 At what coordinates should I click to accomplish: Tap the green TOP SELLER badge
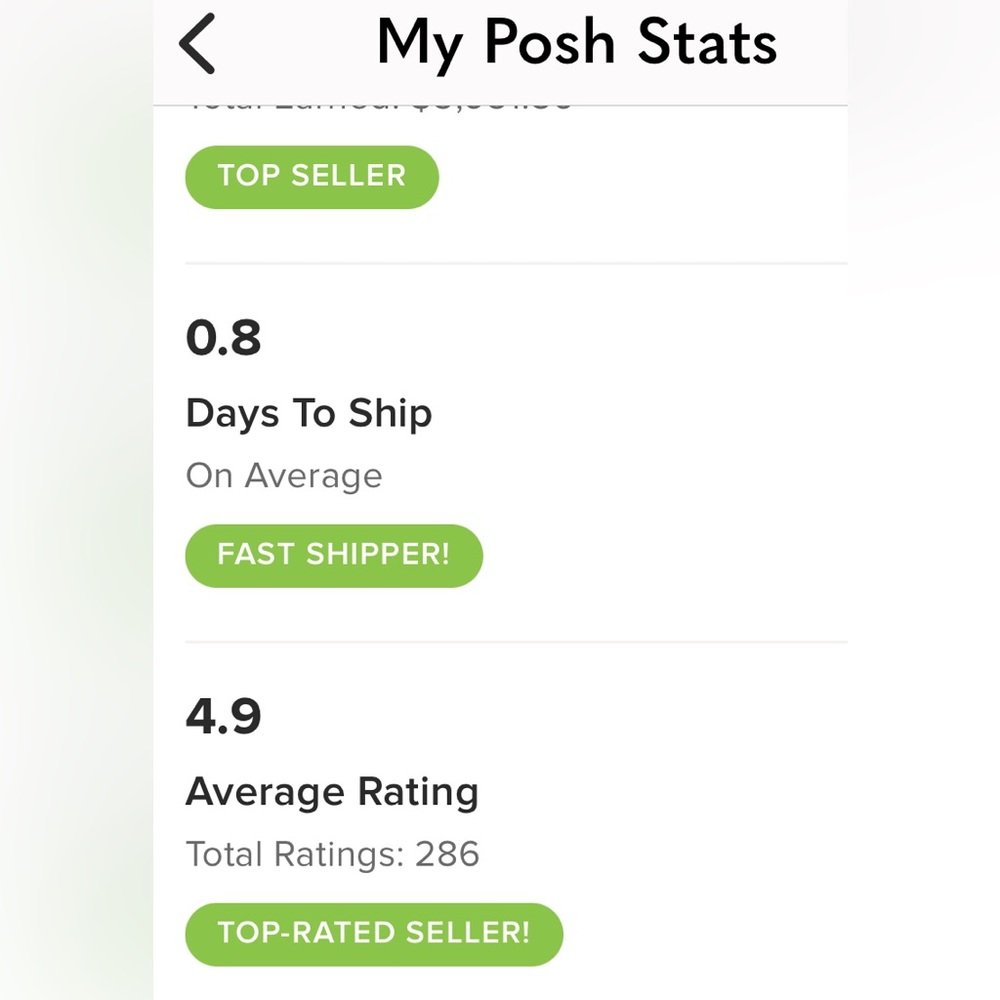312,177
